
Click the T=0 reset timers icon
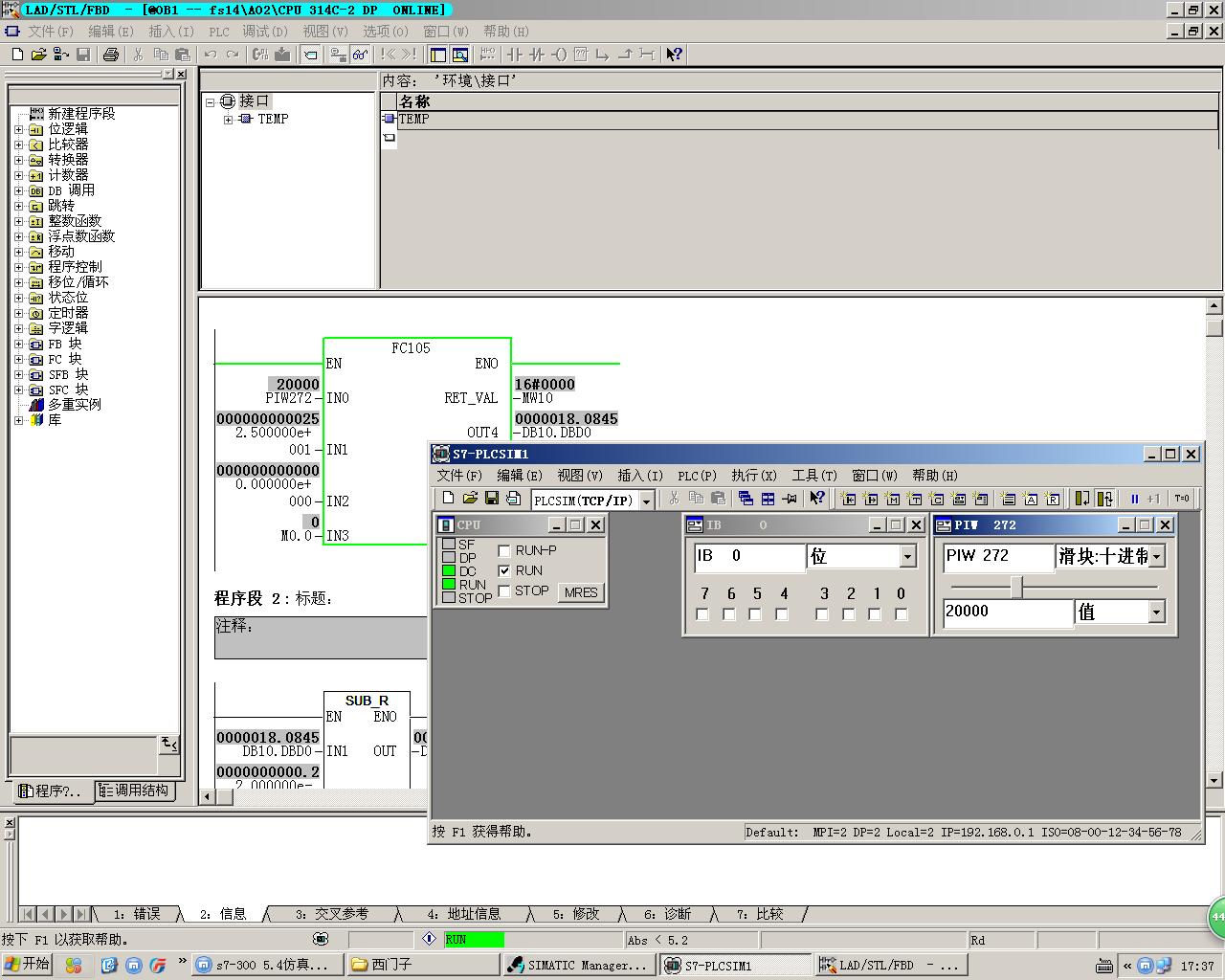[x=1182, y=499]
